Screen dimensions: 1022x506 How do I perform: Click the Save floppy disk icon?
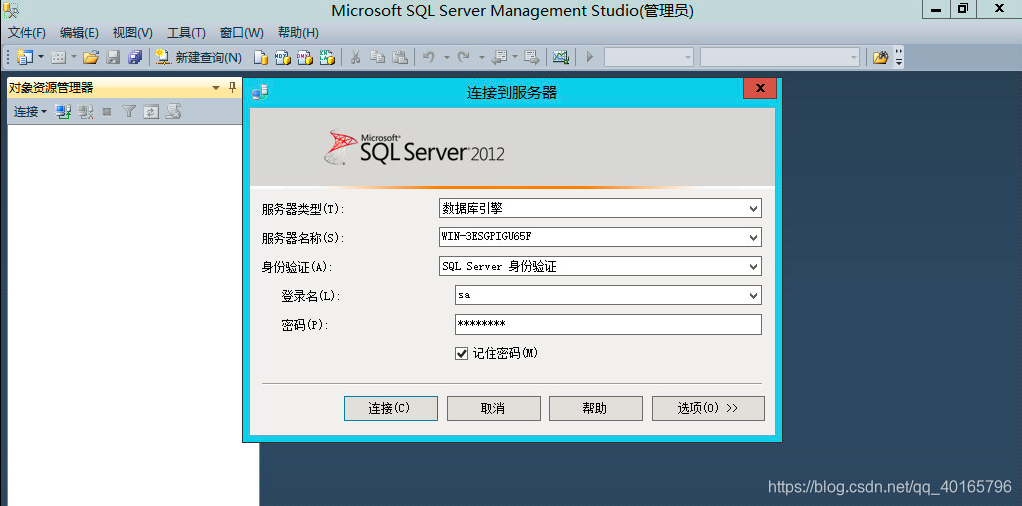[x=113, y=57]
